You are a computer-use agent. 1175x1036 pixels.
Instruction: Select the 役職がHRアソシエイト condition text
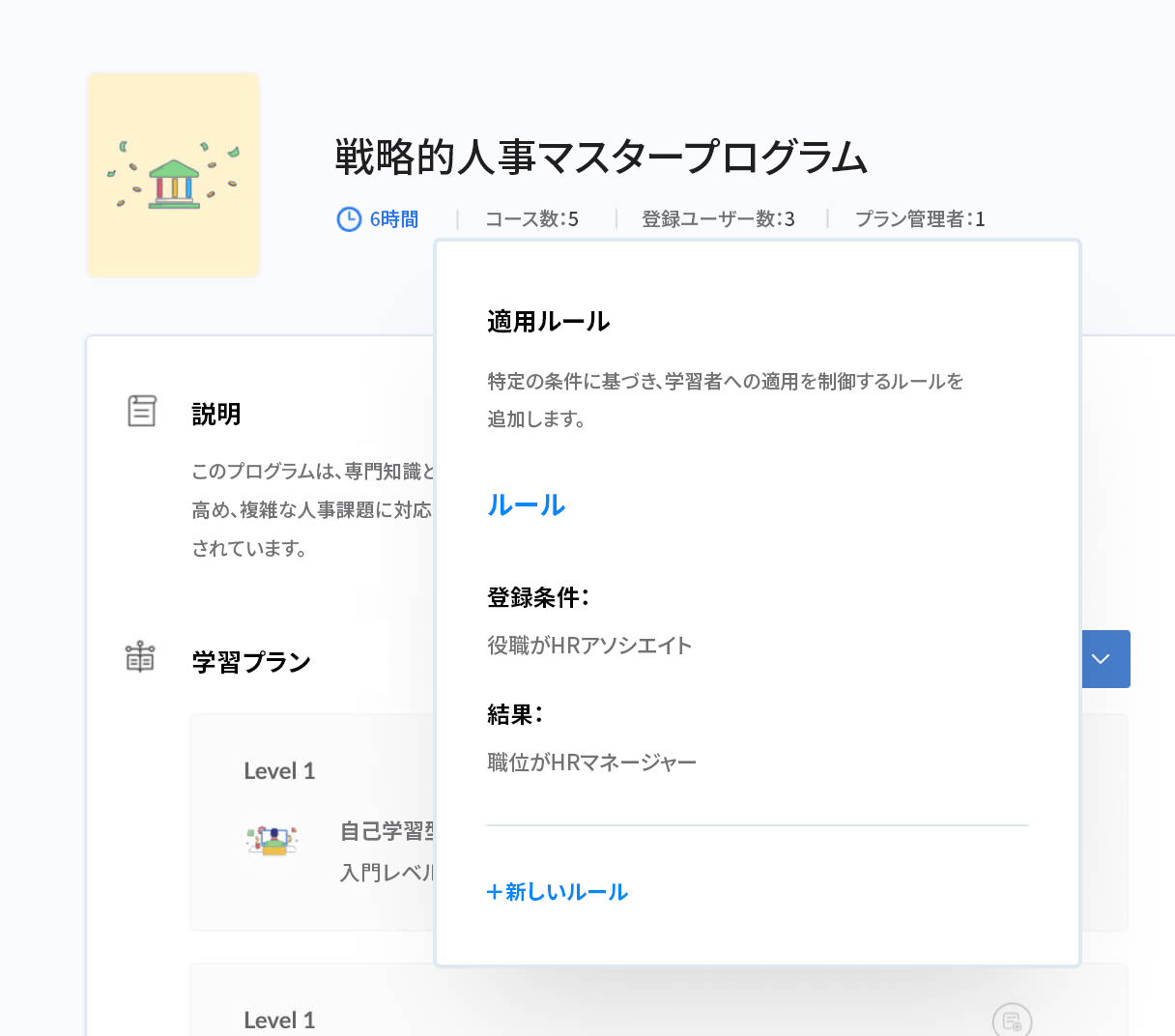click(588, 646)
